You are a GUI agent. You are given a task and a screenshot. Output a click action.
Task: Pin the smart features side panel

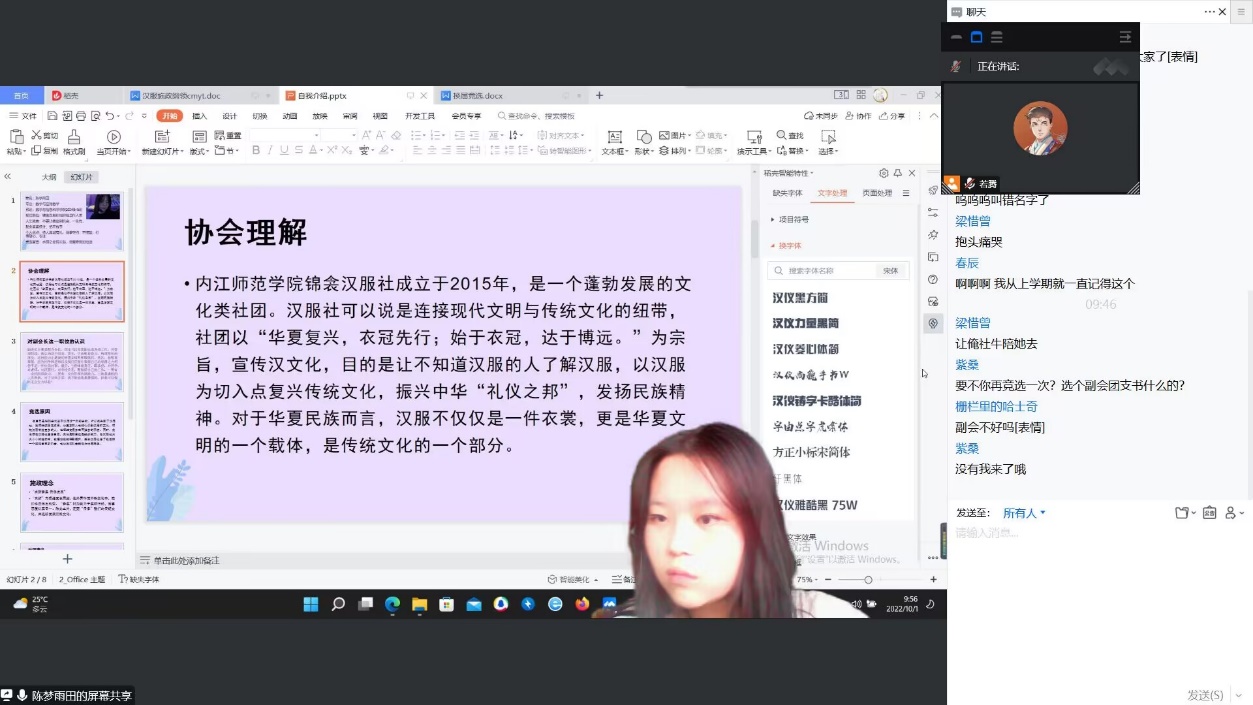click(898, 173)
